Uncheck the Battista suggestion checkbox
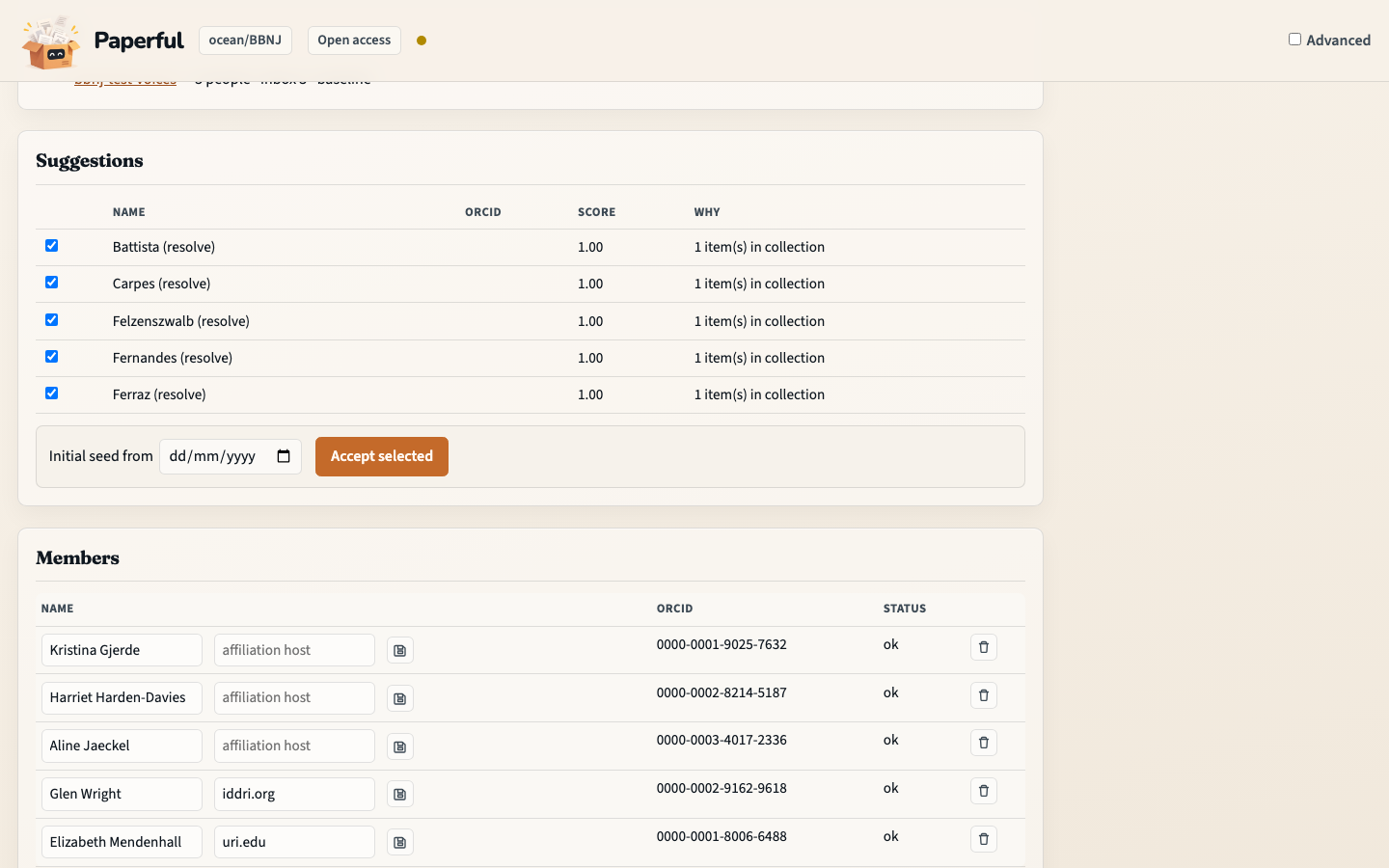This screenshot has height=868, width=1389. pyautogui.click(x=52, y=246)
